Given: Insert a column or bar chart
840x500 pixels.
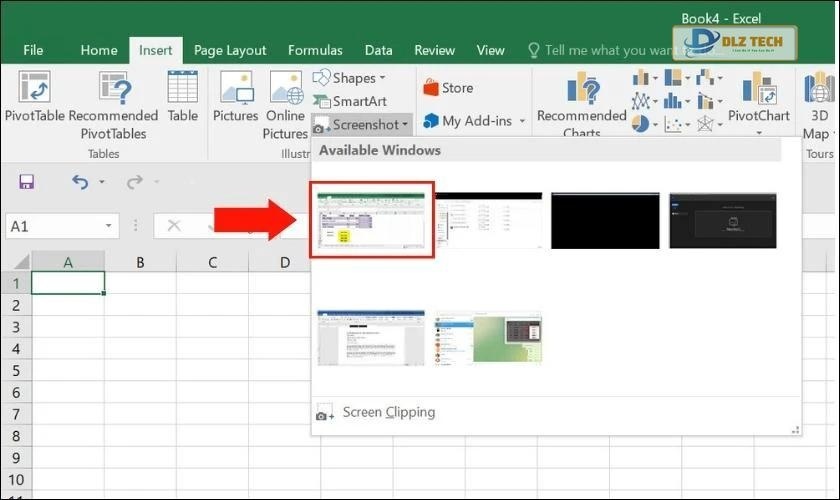Looking at the screenshot, I should point(645,78).
